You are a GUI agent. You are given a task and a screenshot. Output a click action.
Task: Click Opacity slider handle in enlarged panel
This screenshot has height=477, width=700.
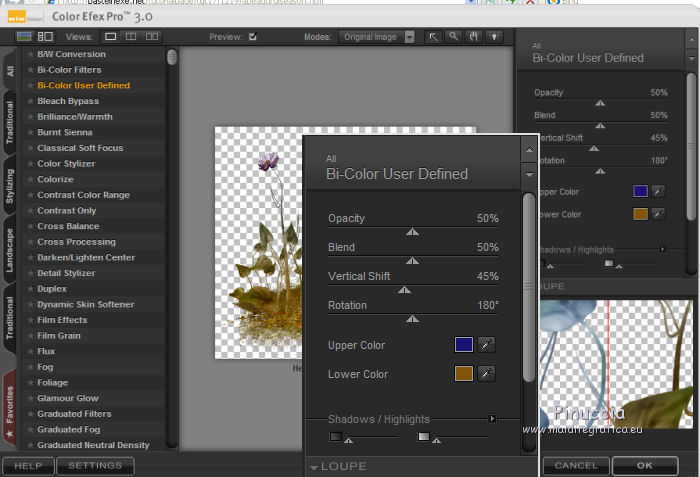412,232
